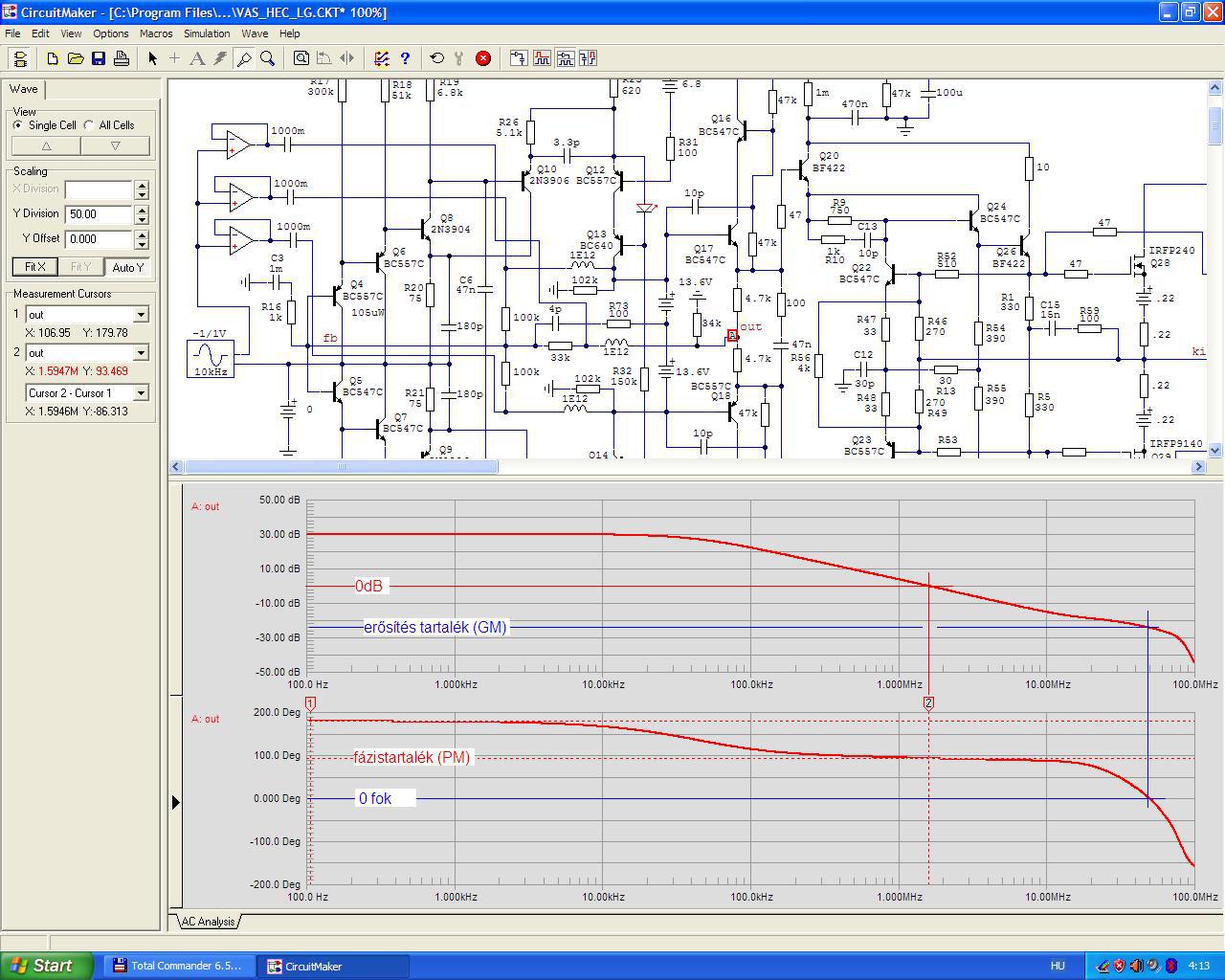Open the folder icon to load a file
1225x980 pixels.
[76, 58]
